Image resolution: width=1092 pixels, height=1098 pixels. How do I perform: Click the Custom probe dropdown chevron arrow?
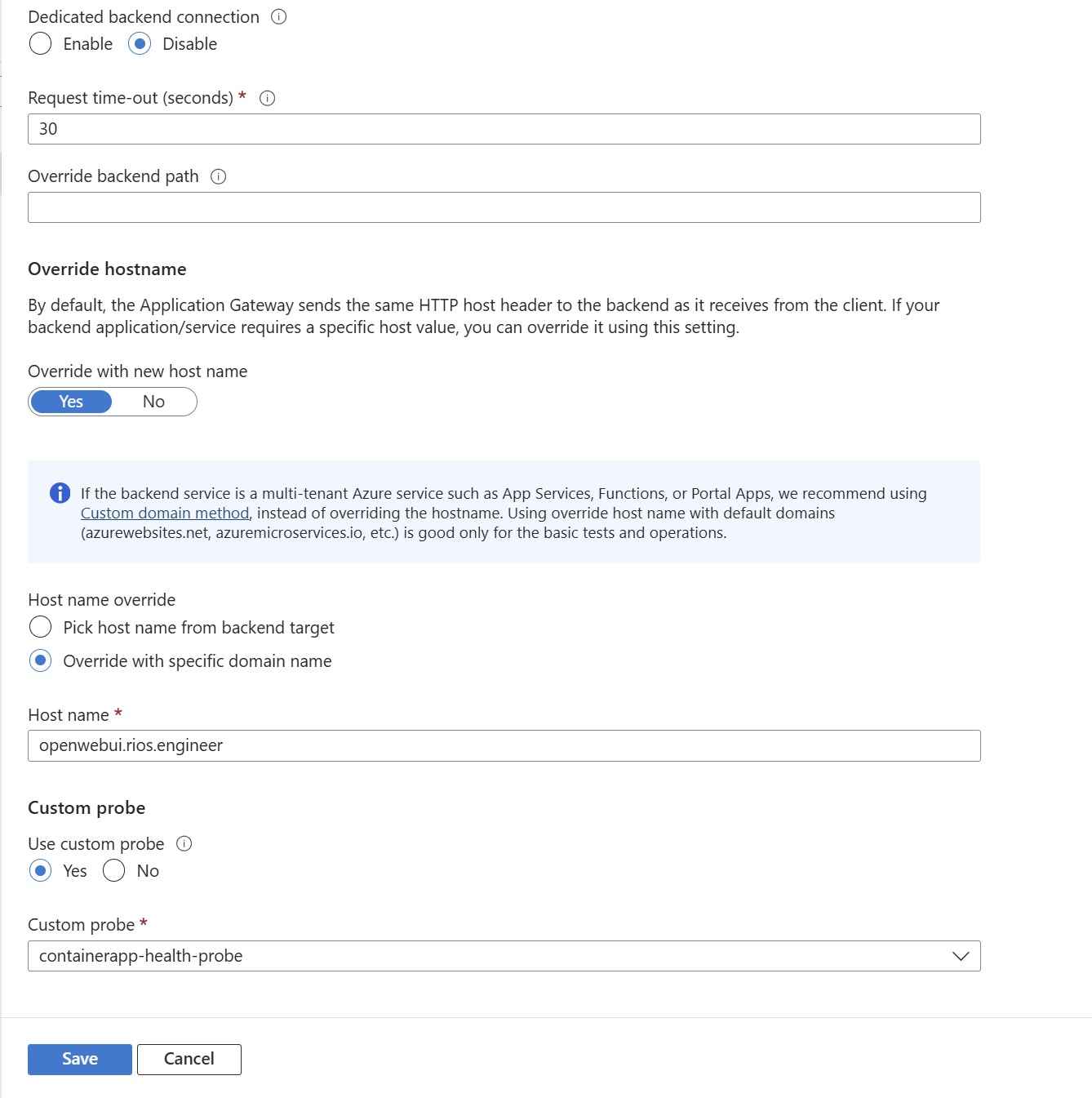pos(961,956)
